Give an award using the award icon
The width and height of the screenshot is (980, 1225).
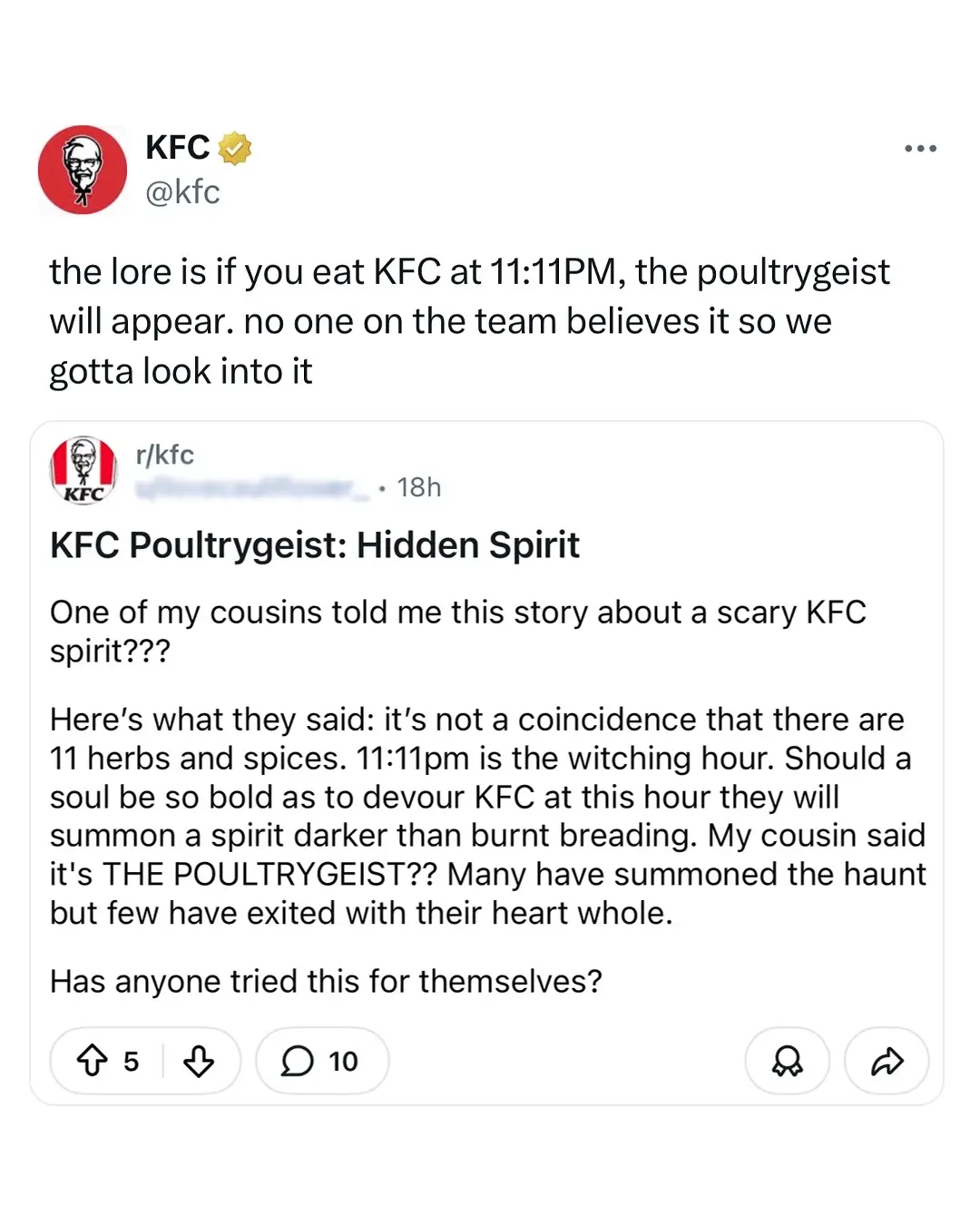[787, 1060]
